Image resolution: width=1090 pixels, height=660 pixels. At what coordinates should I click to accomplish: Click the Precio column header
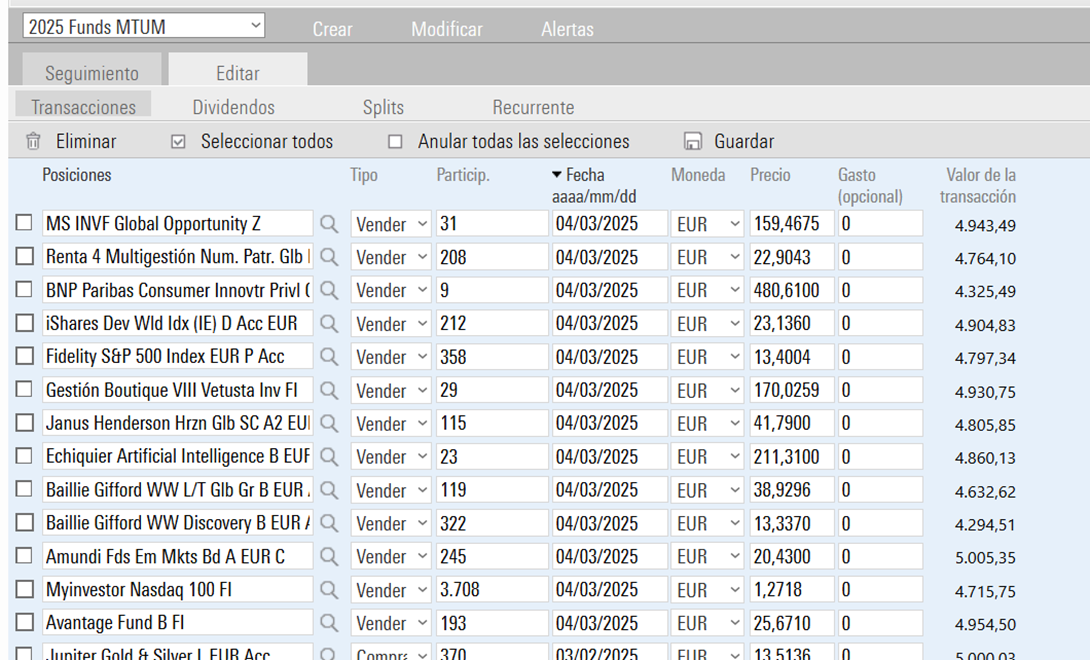coord(770,175)
